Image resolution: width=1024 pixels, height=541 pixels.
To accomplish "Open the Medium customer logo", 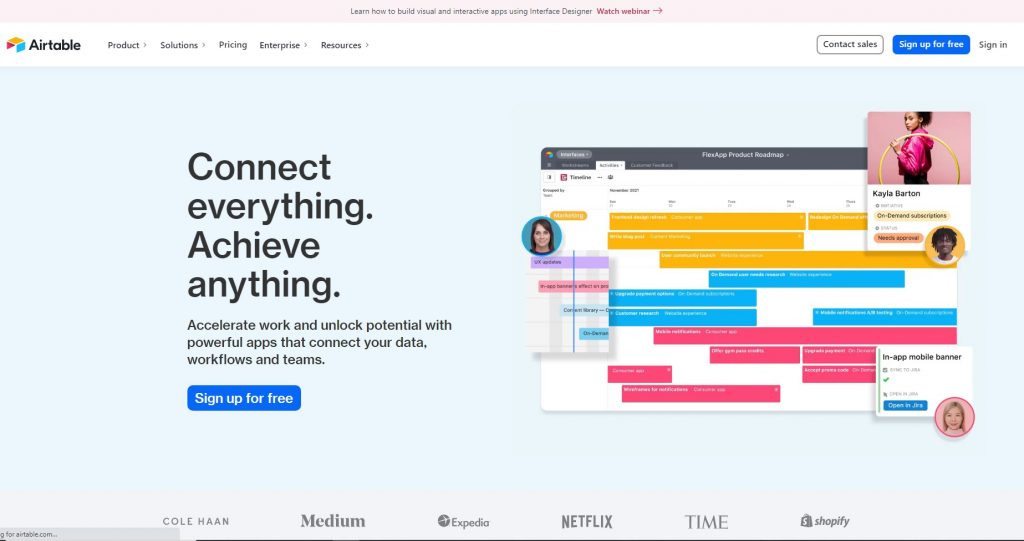I will [x=333, y=521].
